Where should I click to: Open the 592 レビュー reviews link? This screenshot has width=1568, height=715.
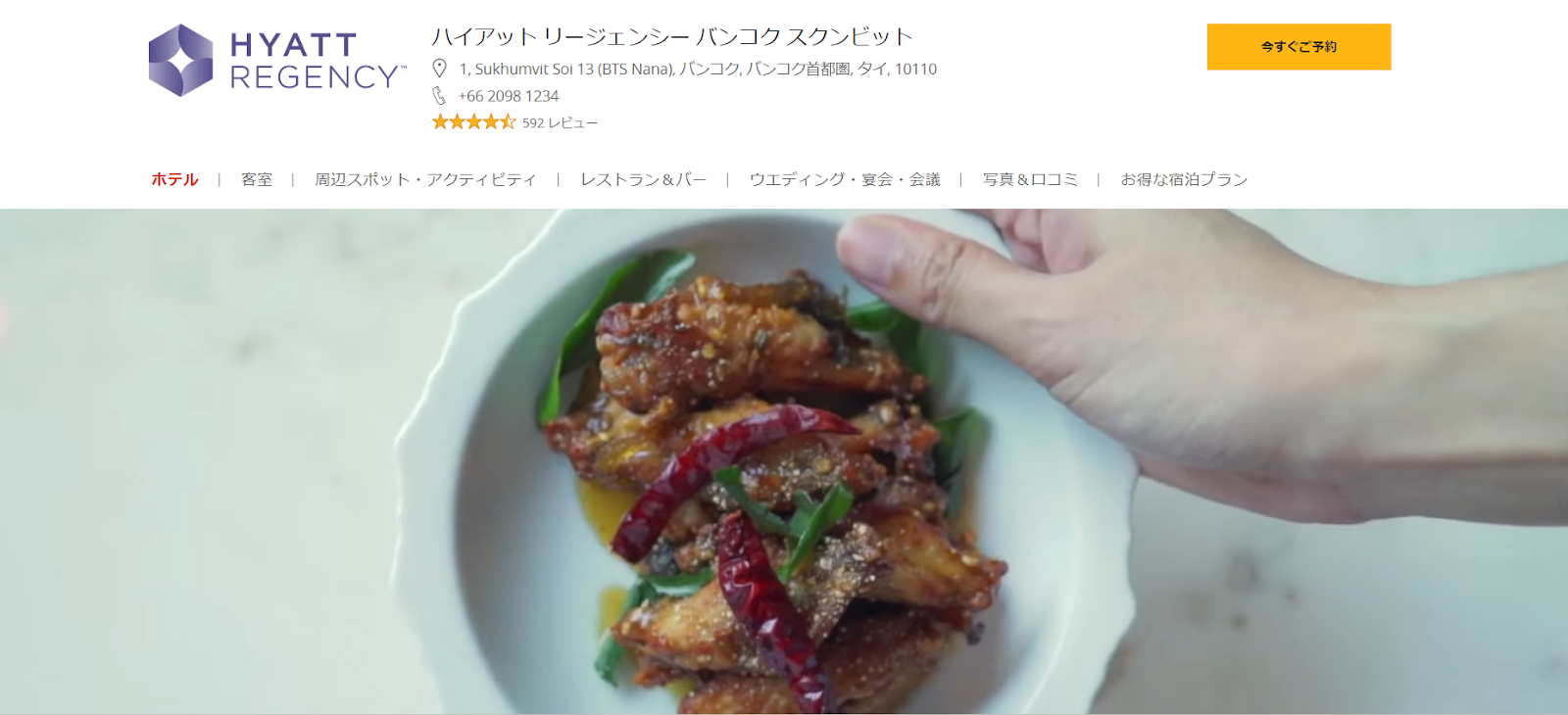point(560,122)
